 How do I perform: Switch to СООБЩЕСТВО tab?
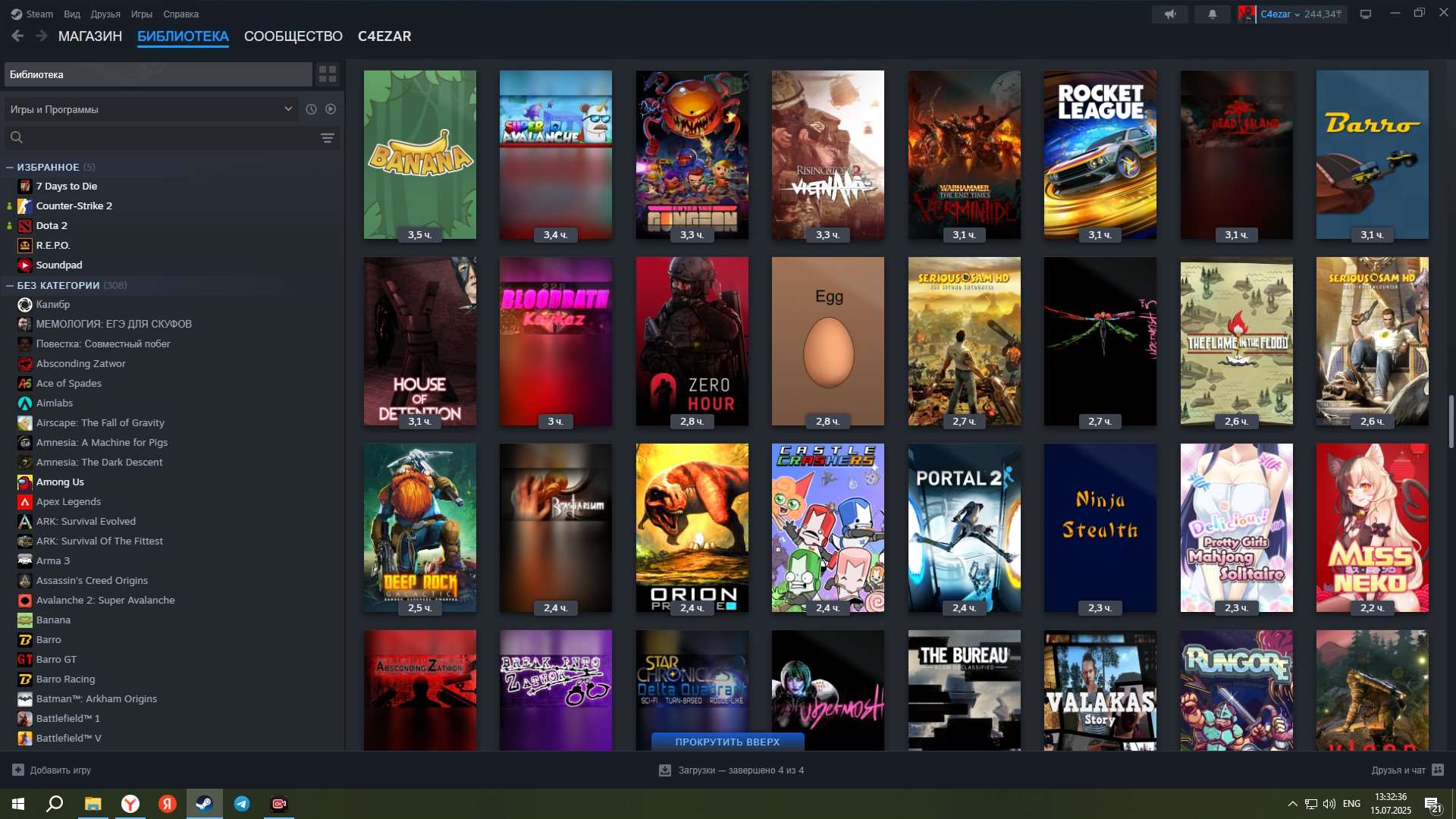coord(293,36)
